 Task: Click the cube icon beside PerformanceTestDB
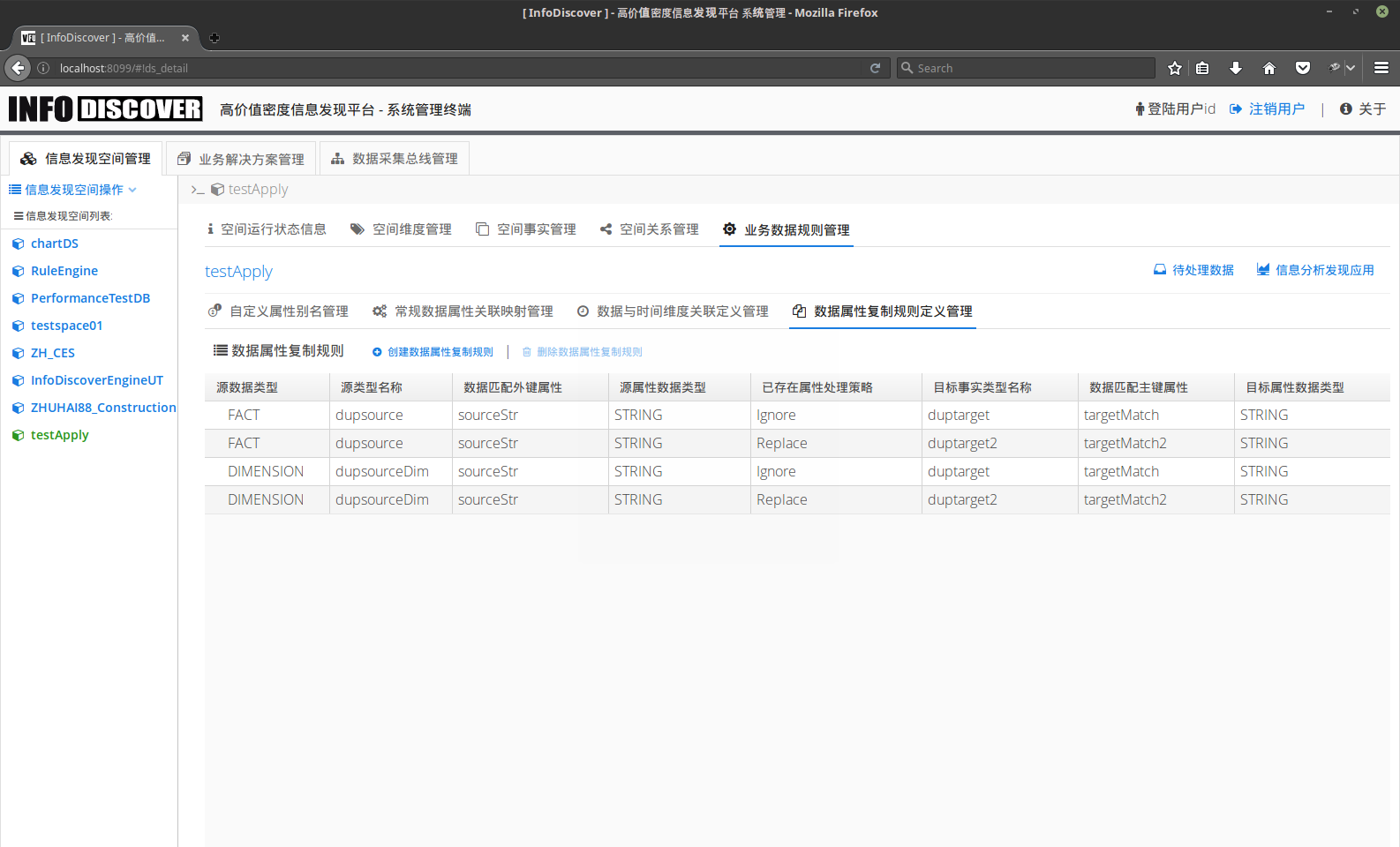click(18, 298)
